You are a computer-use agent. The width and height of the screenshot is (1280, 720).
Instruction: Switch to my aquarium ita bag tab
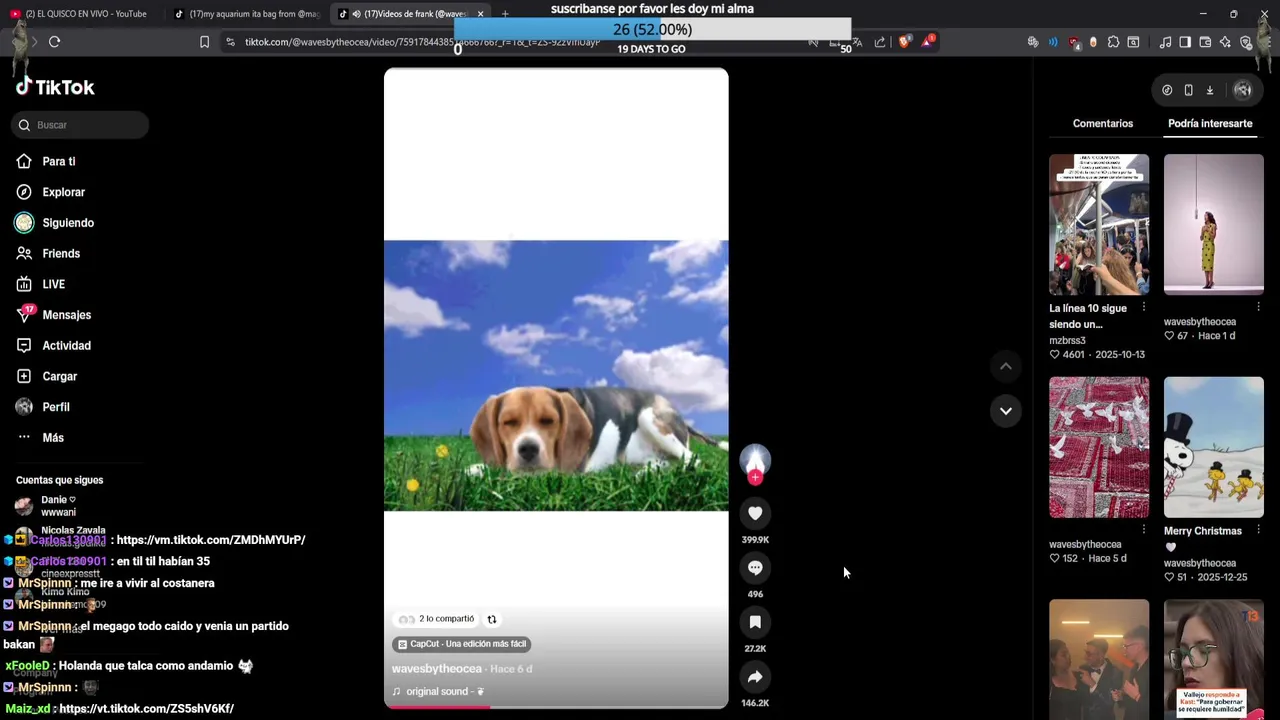pos(247,14)
